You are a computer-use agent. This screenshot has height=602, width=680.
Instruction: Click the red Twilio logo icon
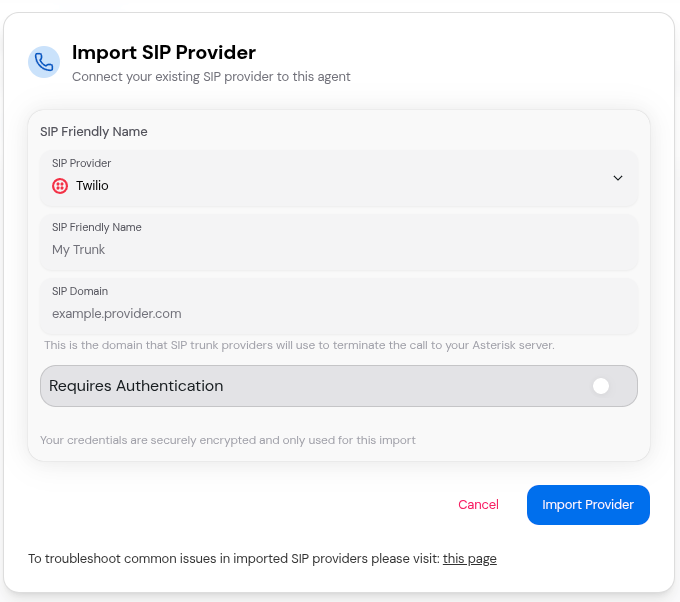pyautogui.click(x=60, y=186)
